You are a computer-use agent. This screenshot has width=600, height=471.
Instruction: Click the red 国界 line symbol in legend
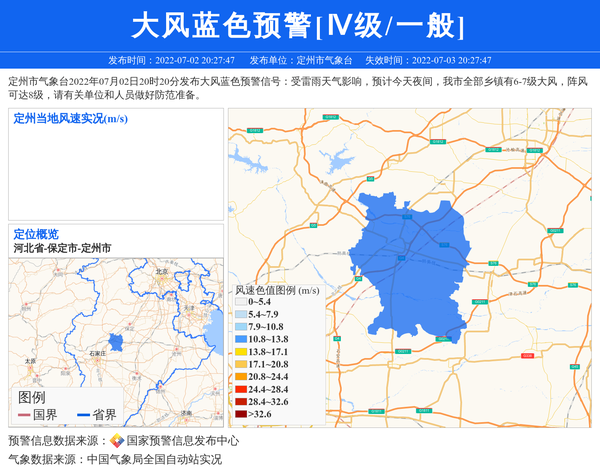click(x=25, y=414)
